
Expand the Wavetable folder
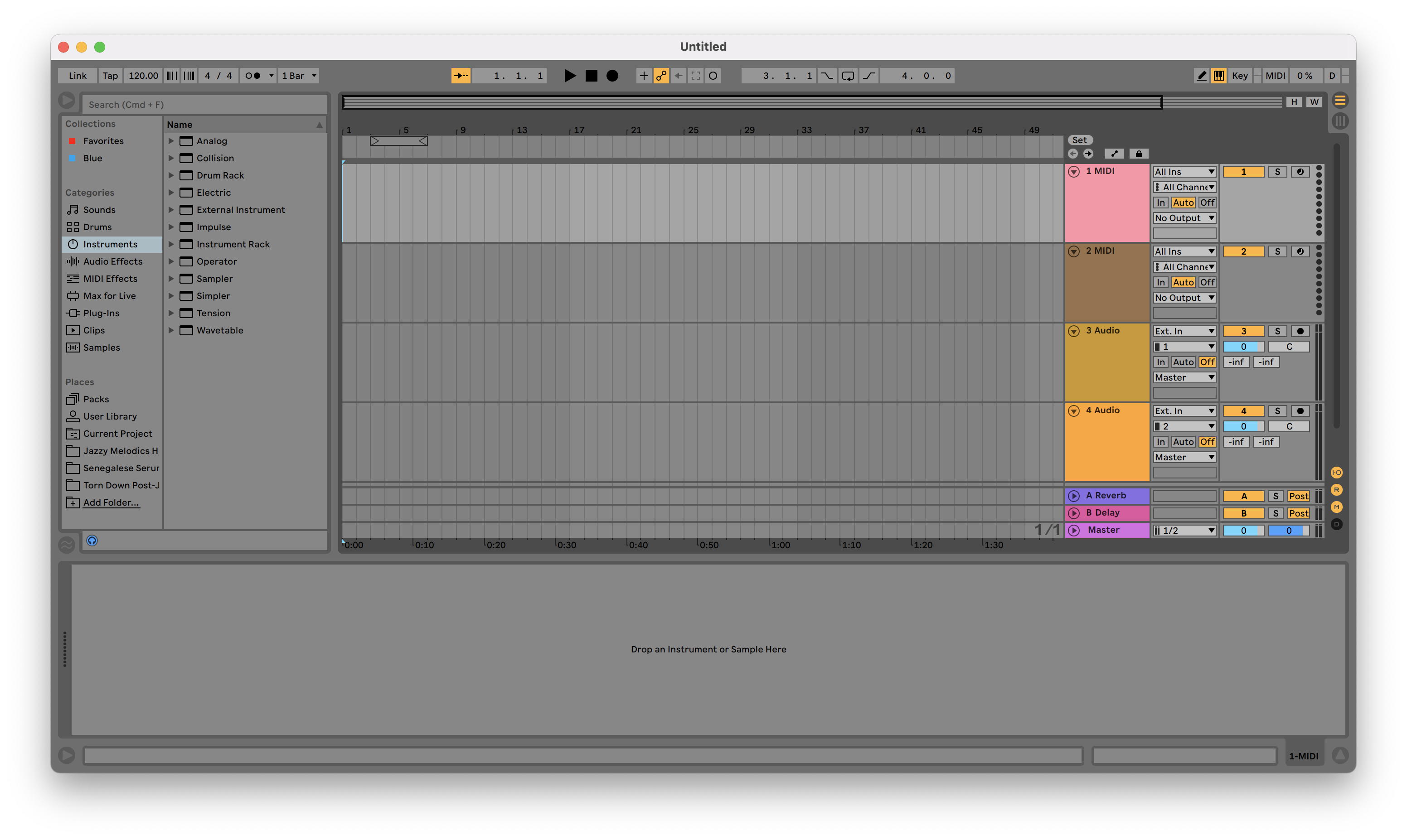pyautogui.click(x=171, y=331)
